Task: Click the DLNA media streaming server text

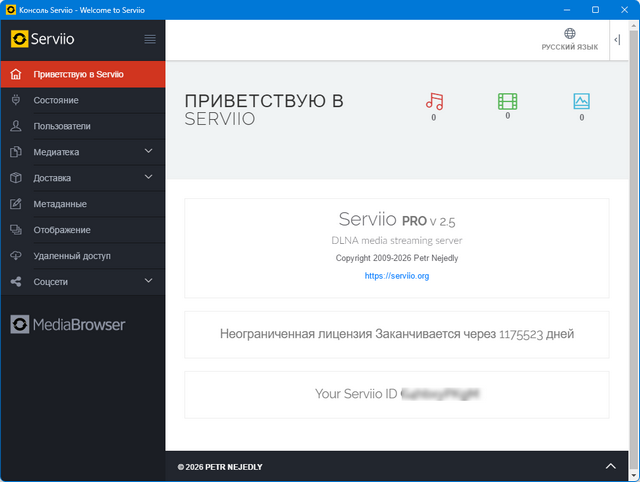Action: [397, 240]
